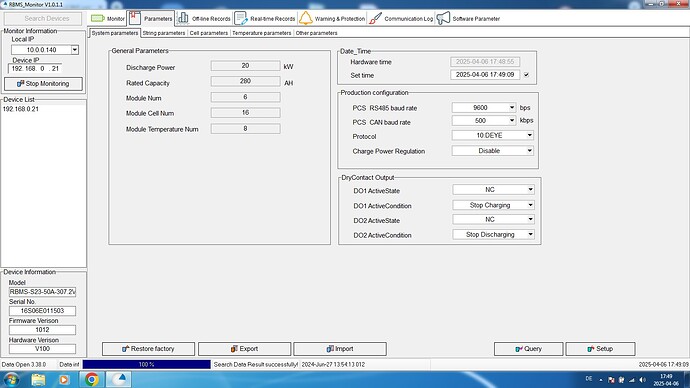Screen dimensions: 690x388
Task: Switch to Other parameters tab
Action: click(316, 33)
